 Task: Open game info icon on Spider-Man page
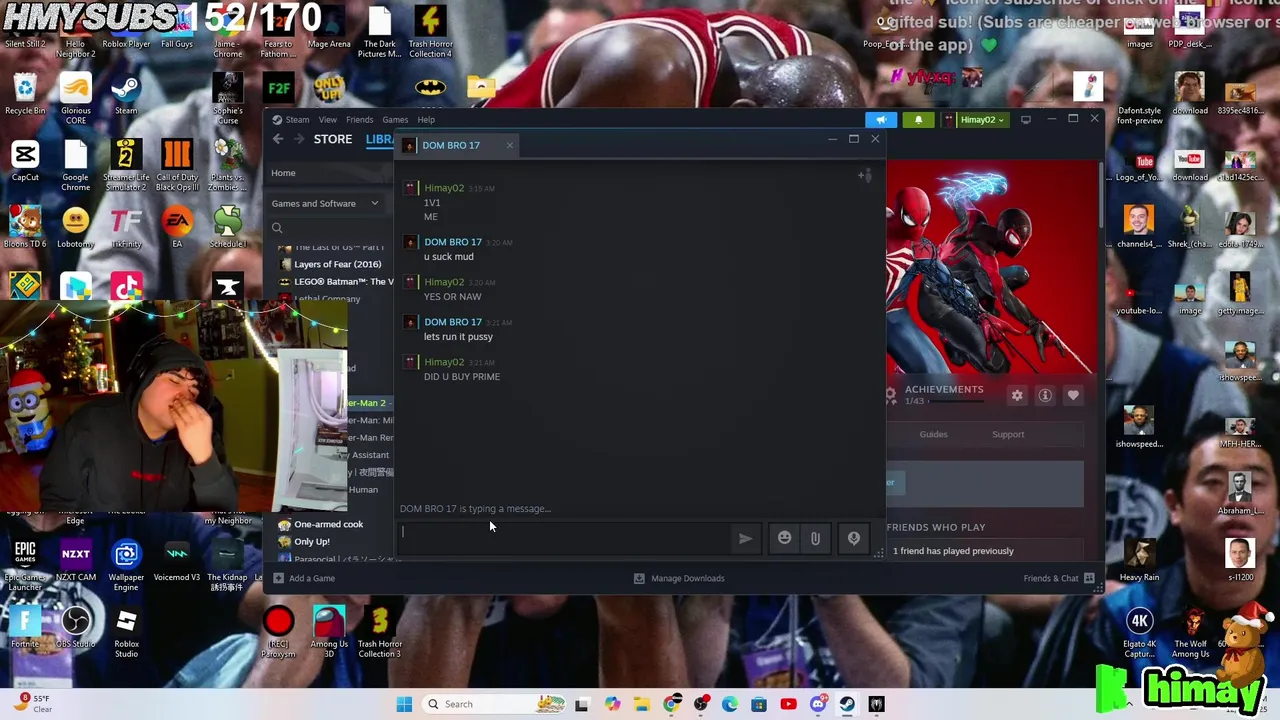(1045, 395)
